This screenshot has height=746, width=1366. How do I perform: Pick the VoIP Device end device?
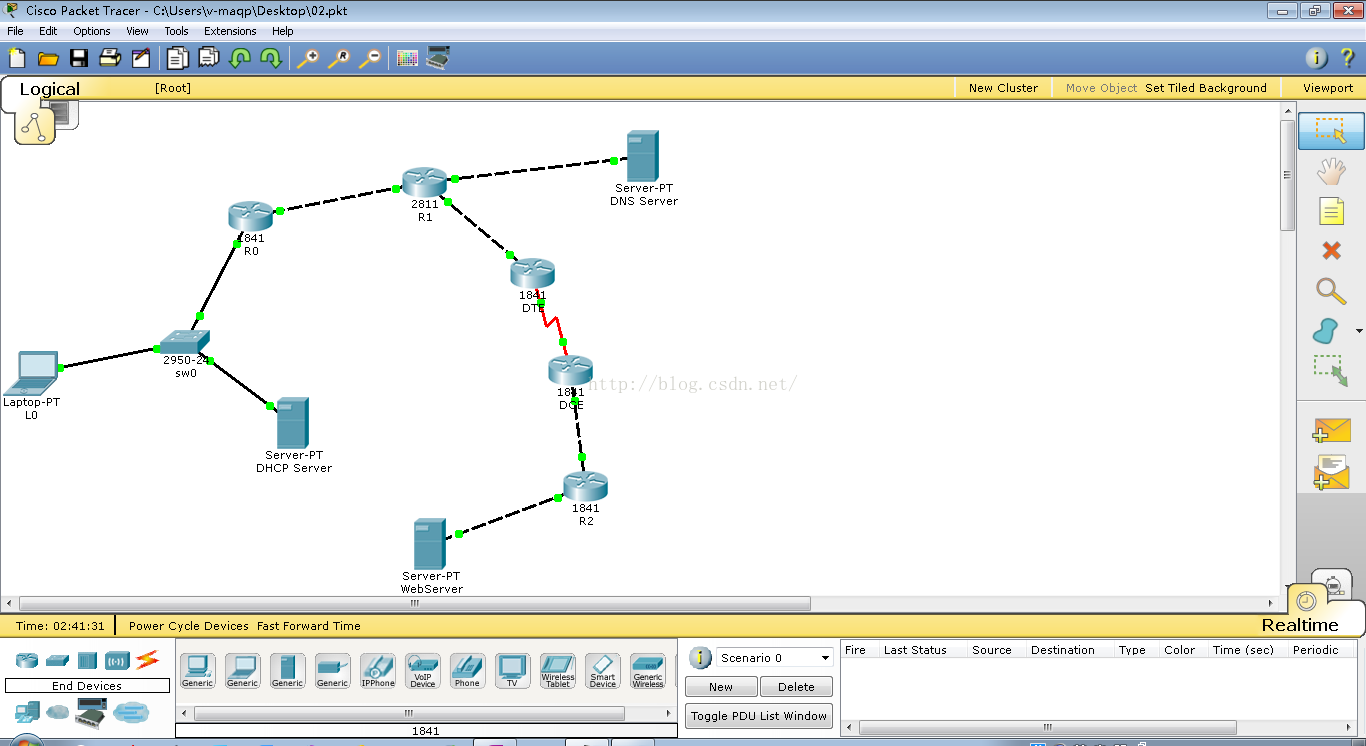(423, 671)
